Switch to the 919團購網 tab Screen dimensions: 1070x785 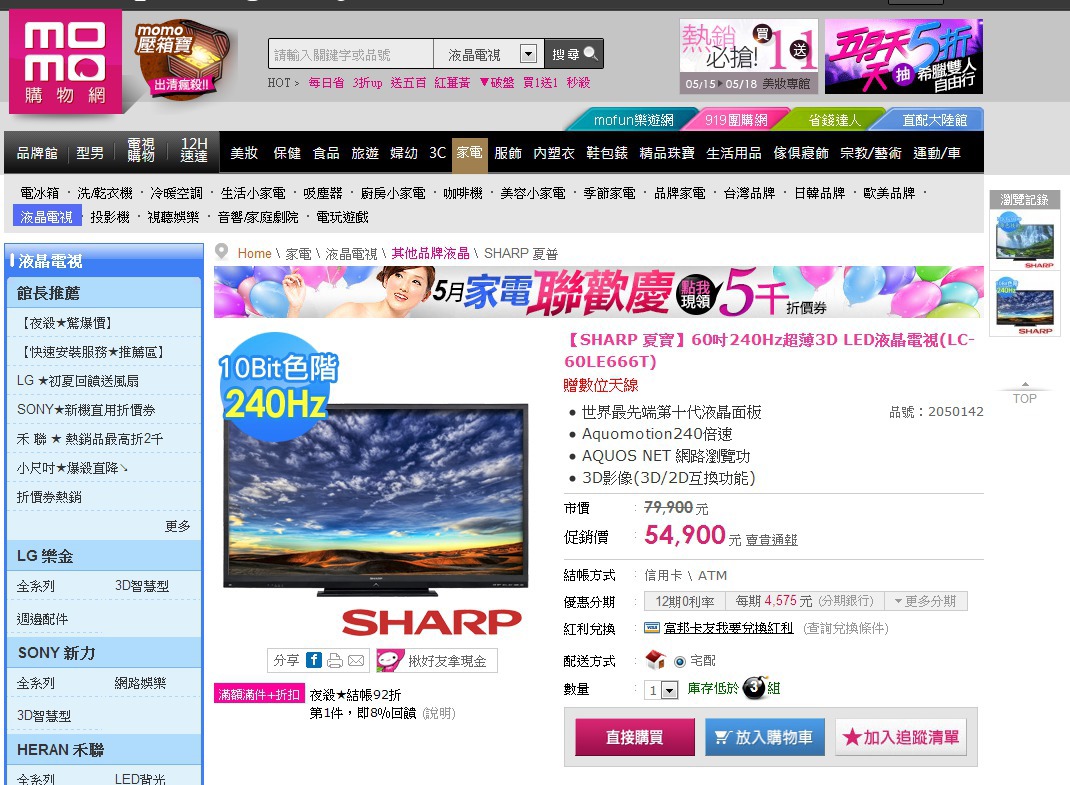coord(736,120)
